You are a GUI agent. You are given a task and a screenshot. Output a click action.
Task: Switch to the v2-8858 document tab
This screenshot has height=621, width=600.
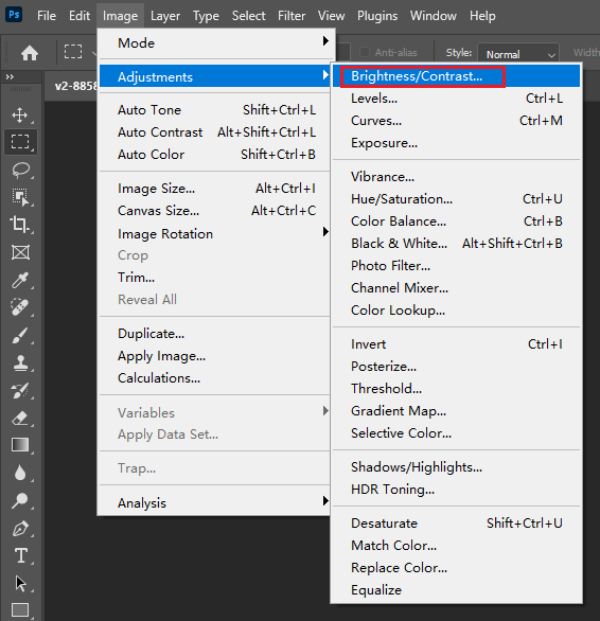(75, 86)
